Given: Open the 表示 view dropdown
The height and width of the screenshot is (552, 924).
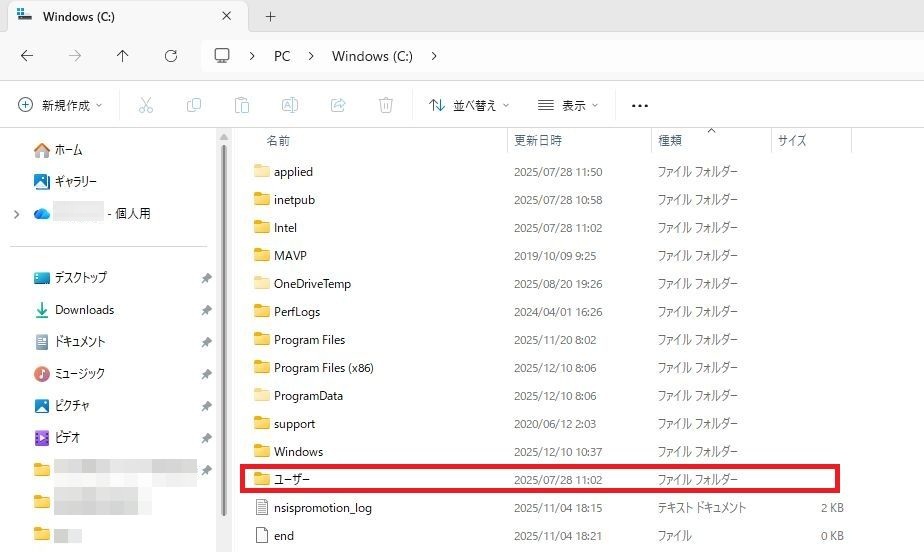Looking at the screenshot, I should [x=568, y=105].
